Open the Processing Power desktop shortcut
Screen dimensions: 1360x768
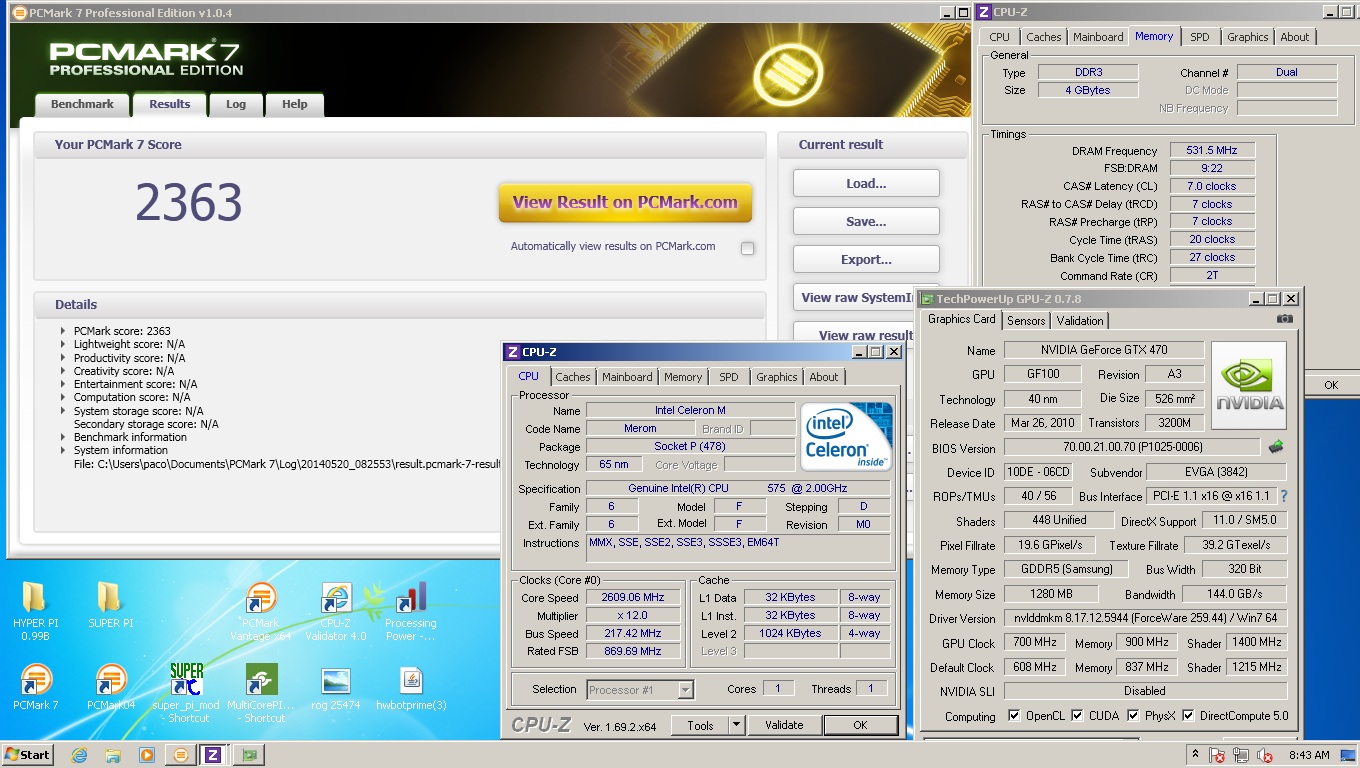coord(410,610)
